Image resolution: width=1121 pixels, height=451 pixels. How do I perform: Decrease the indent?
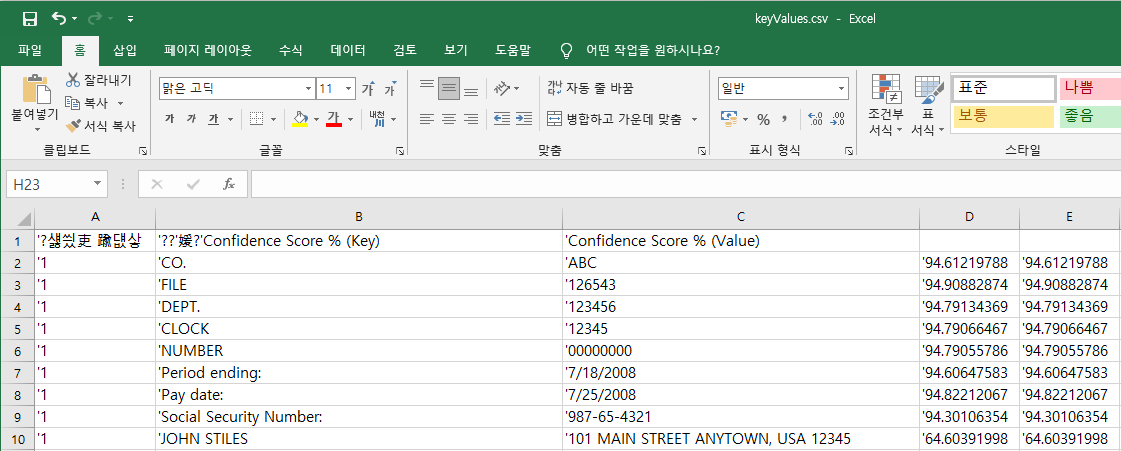point(503,119)
